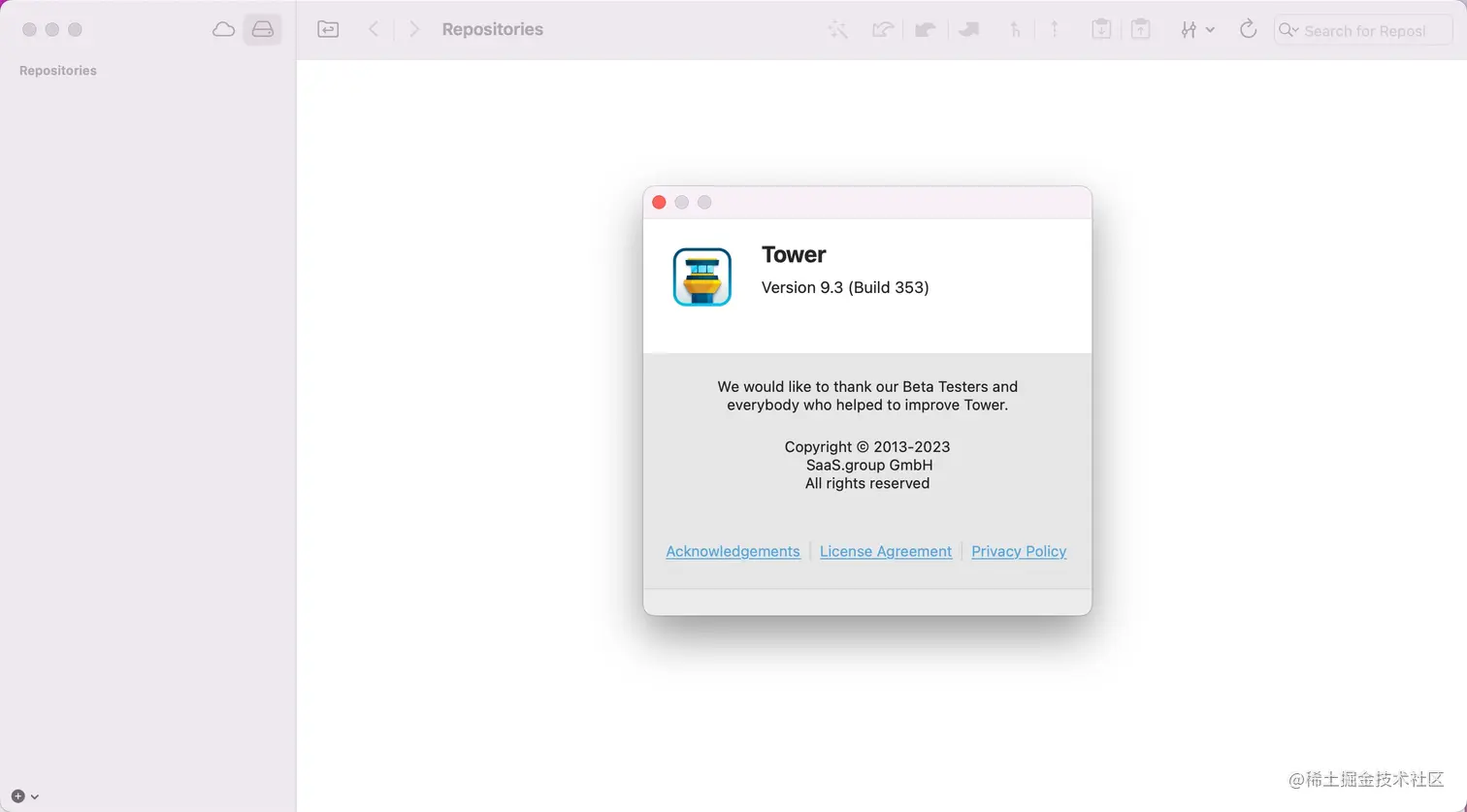This screenshot has height=812, width=1467.
Task: Open the workflow settings dropdown
Action: 1197,30
